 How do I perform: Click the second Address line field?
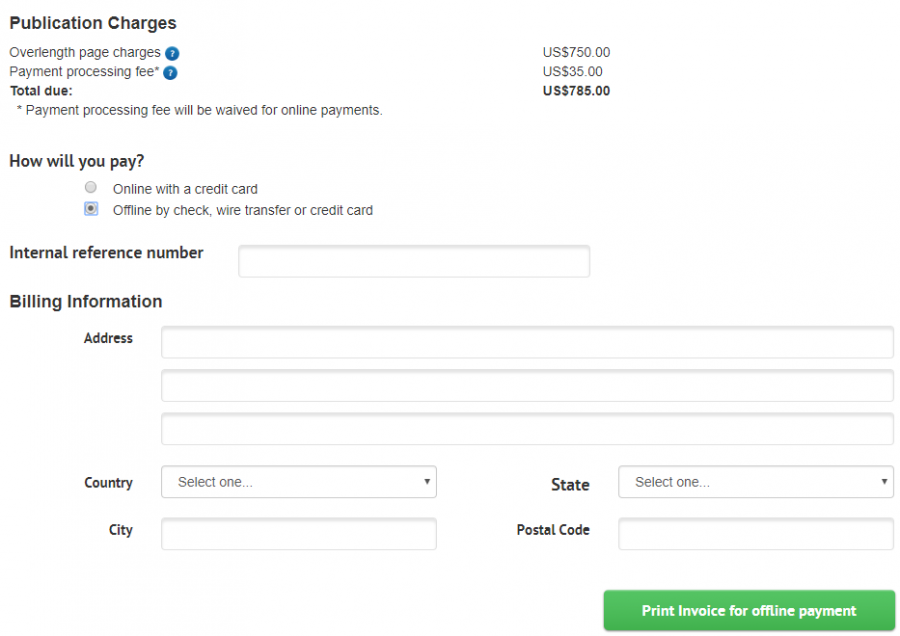coord(527,386)
